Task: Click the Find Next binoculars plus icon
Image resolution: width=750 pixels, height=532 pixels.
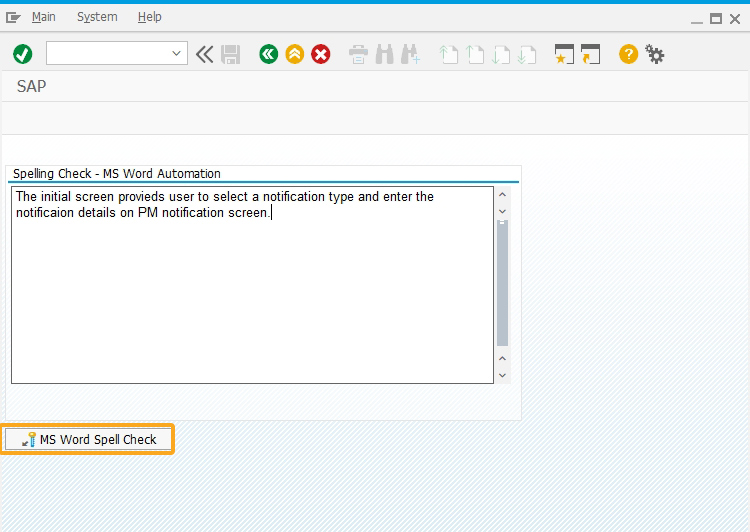Action: [410, 54]
